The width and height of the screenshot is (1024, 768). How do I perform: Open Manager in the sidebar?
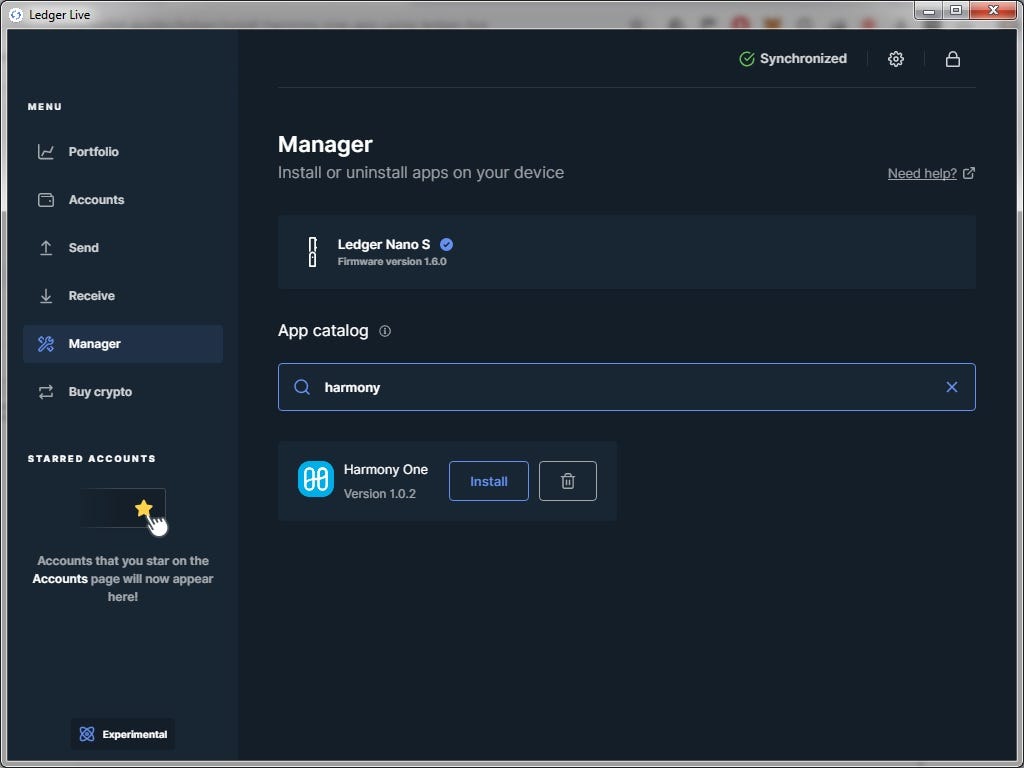(x=123, y=344)
